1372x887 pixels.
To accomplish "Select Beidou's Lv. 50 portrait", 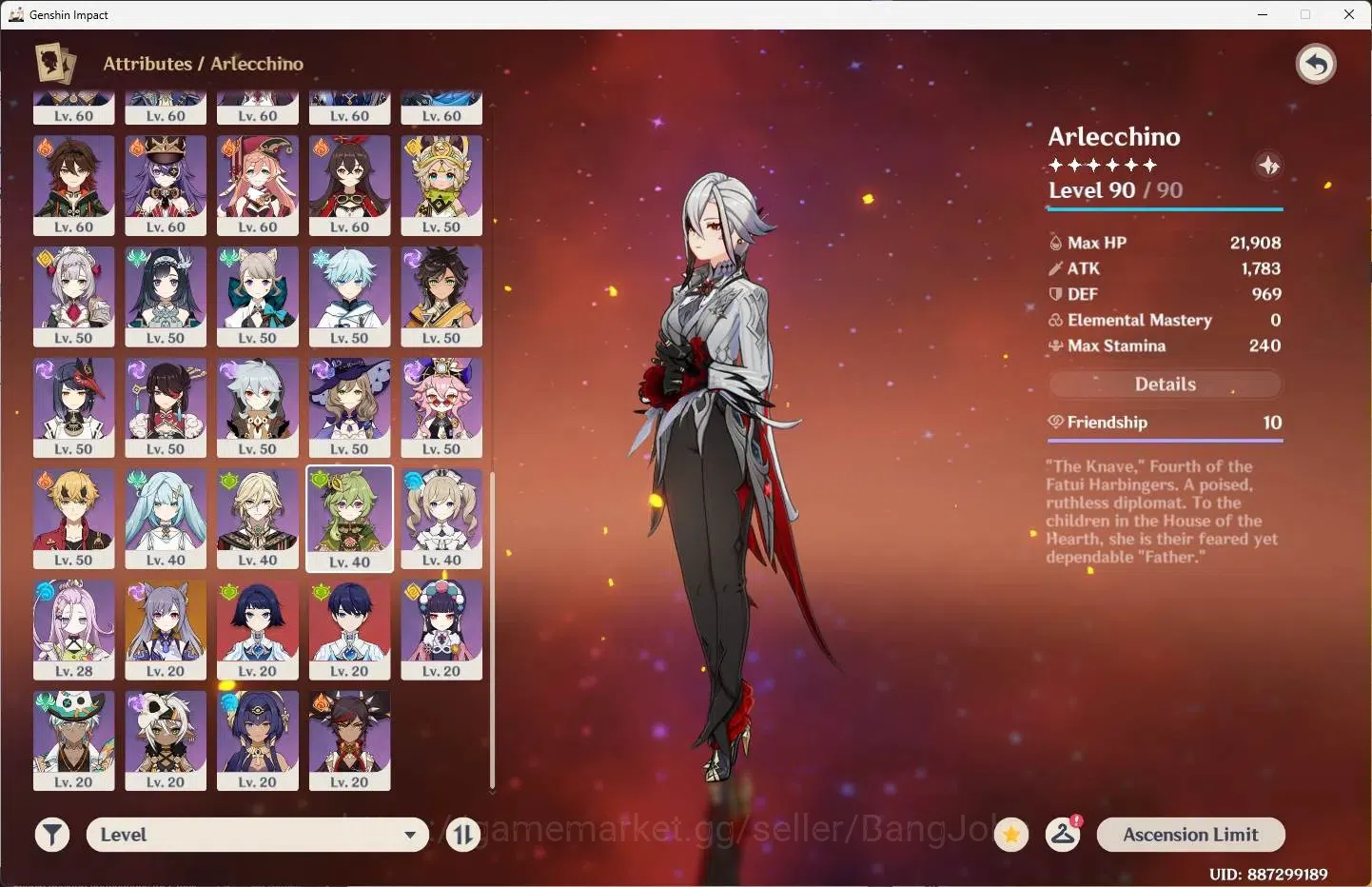I will click(x=166, y=408).
